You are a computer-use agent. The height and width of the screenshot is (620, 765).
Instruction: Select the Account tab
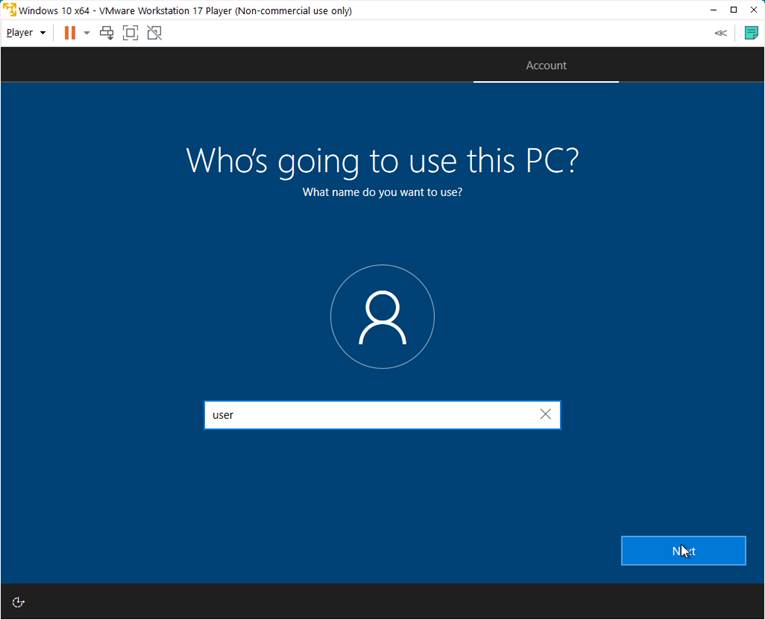tap(546, 66)
